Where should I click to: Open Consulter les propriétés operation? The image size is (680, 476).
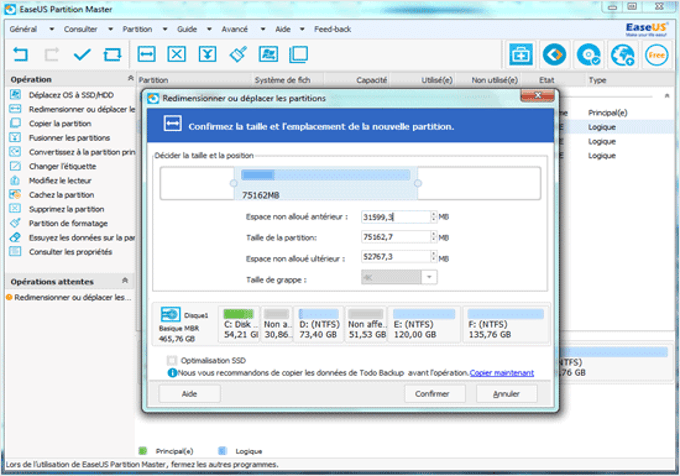(x=70, y=252)
